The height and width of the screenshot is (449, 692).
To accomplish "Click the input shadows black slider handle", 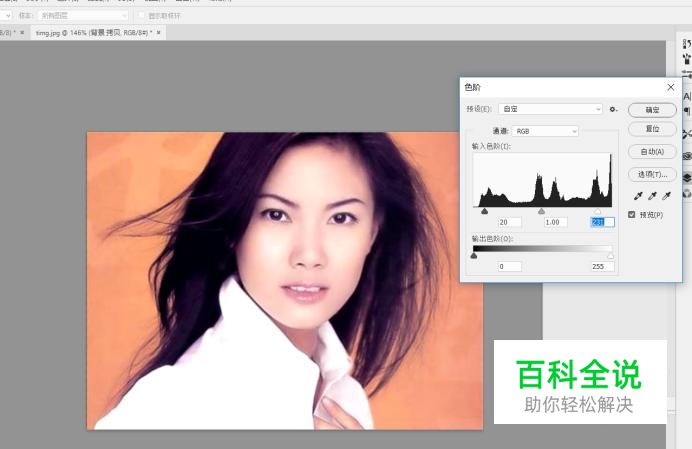I will coord(485,211).
